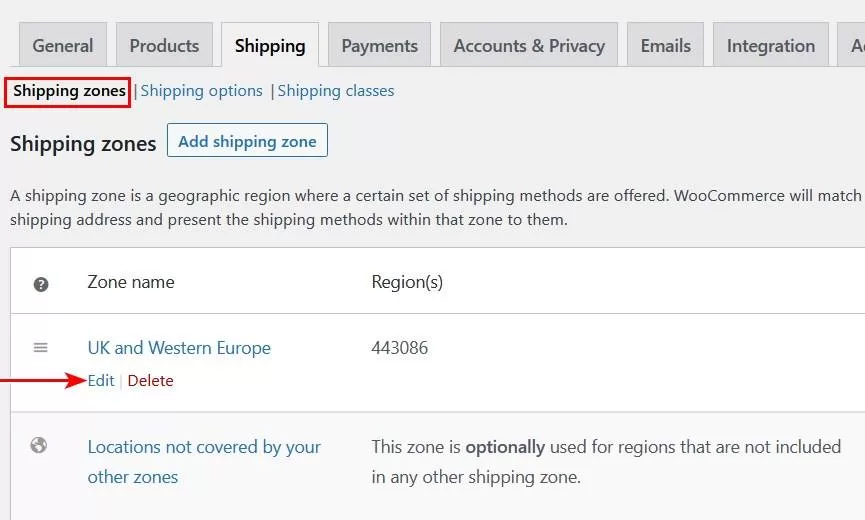Click the Shipping zones sub-section link

click(x=69, y=91)
